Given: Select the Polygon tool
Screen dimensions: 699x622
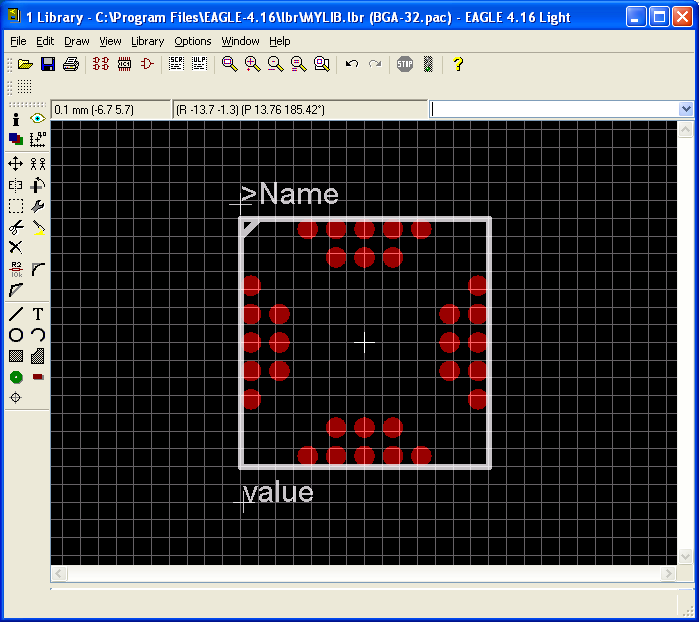Looking at the screenshot, I should [38, 356].
